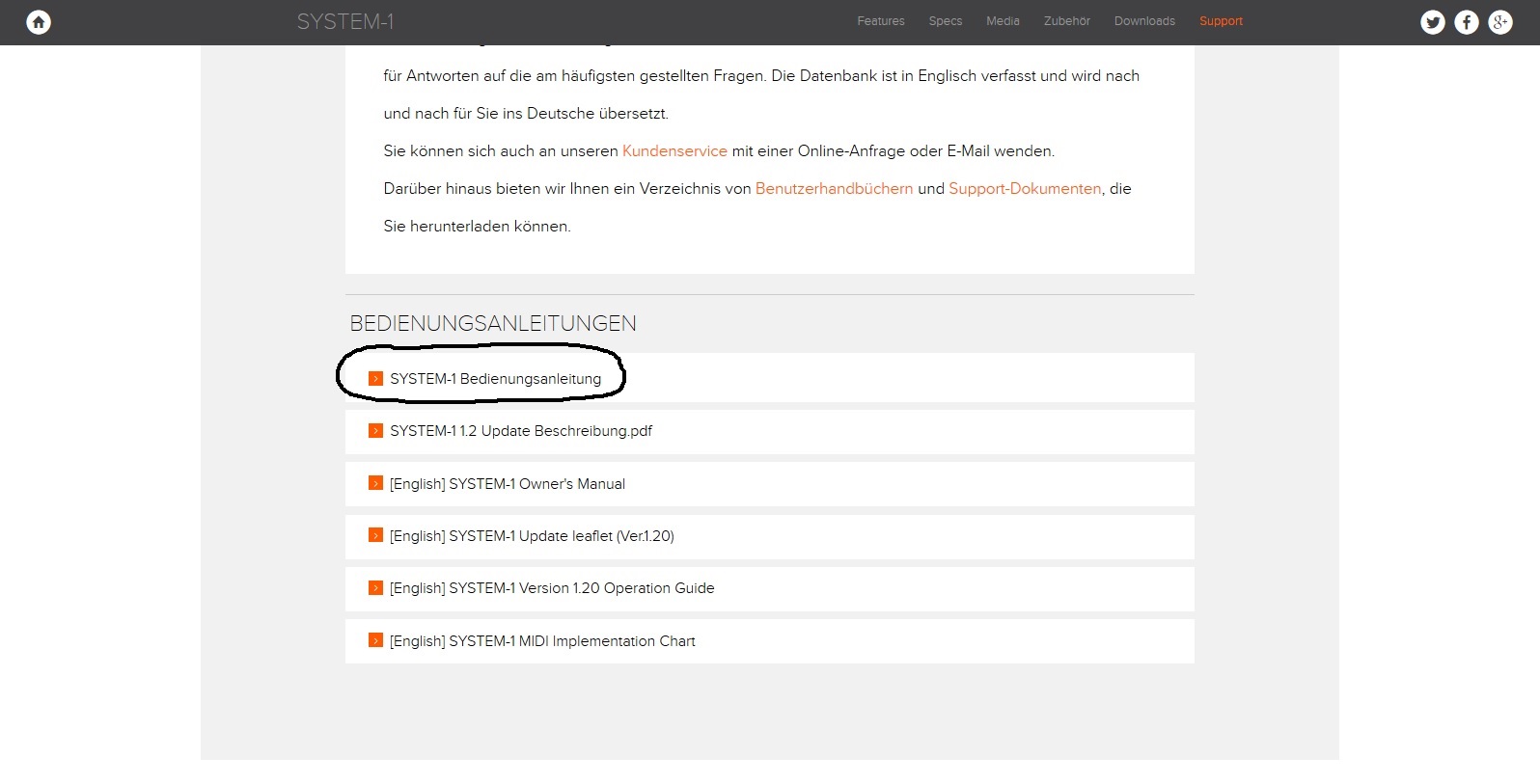The width and height of the screenshot is (1540, 784).
Task: Open [English] SYSTEM-1 Owner's Manual
Action: (508, 484)
